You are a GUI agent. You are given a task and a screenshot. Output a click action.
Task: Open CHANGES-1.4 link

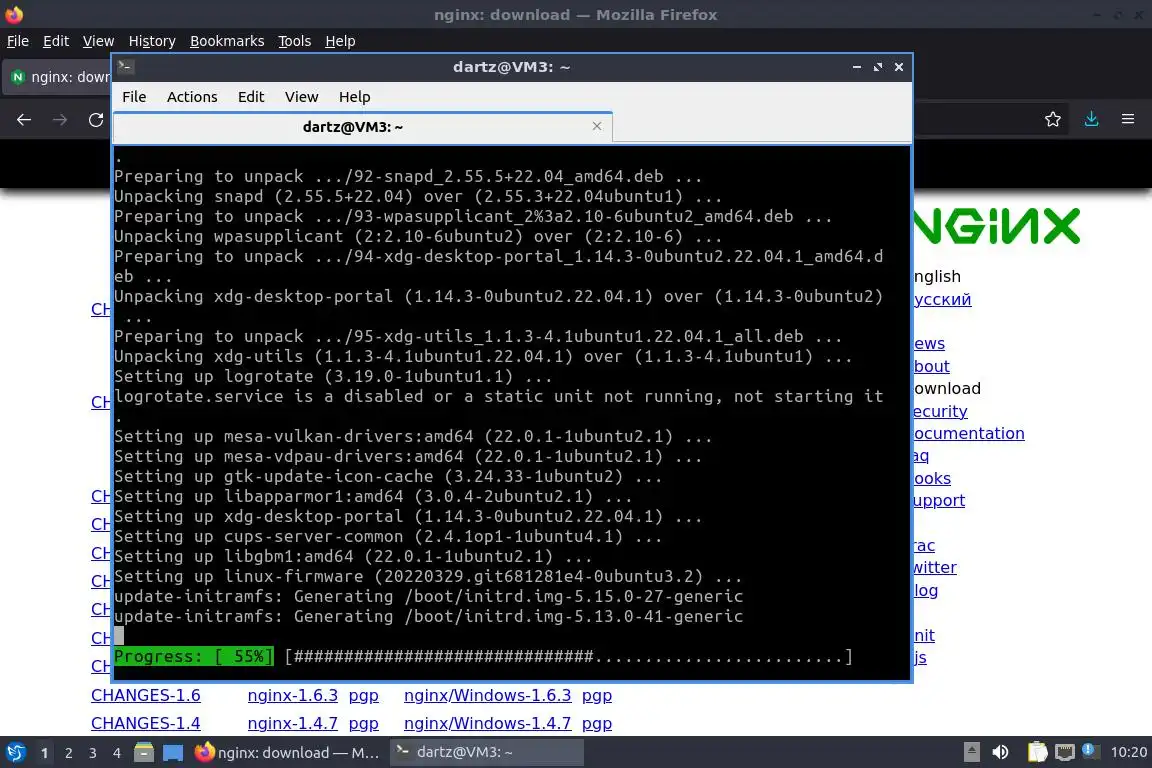tap(145, 723)
